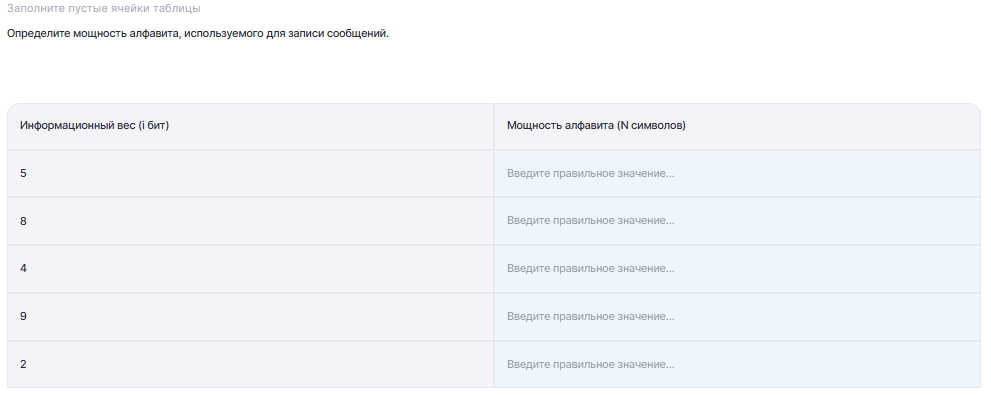Image resolution: width=991 pixels, height=395 pixels.
Task: Click the cell with value 5
Action: (x=250, y=173)
